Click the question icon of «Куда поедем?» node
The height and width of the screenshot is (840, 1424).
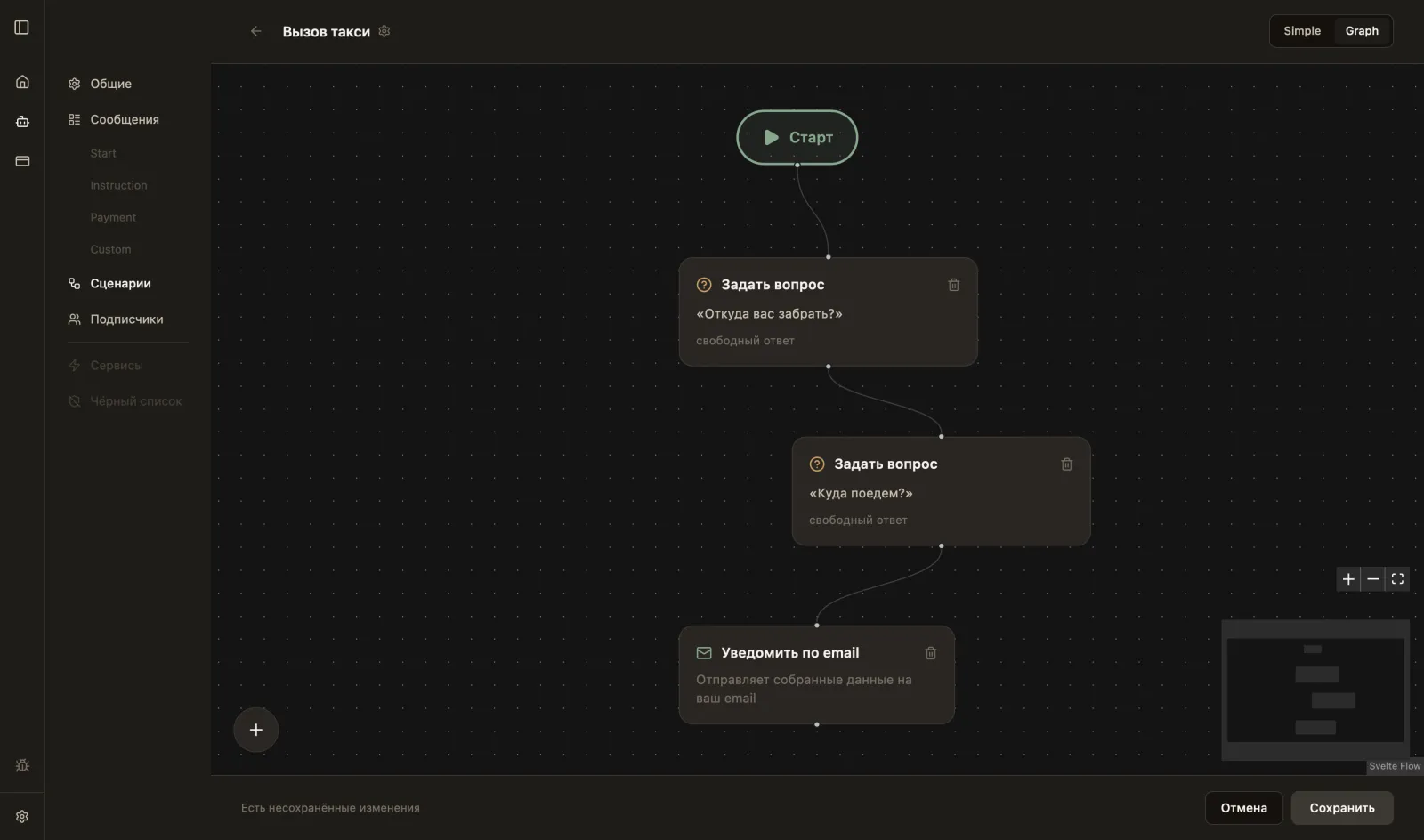[817, 464]
